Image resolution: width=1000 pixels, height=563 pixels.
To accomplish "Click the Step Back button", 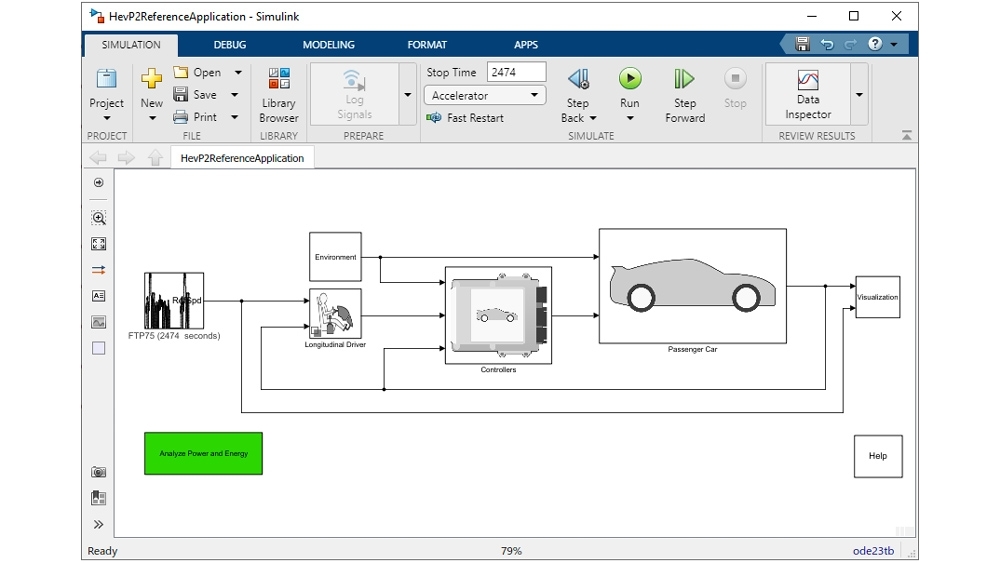I will [x=578, y=94].
